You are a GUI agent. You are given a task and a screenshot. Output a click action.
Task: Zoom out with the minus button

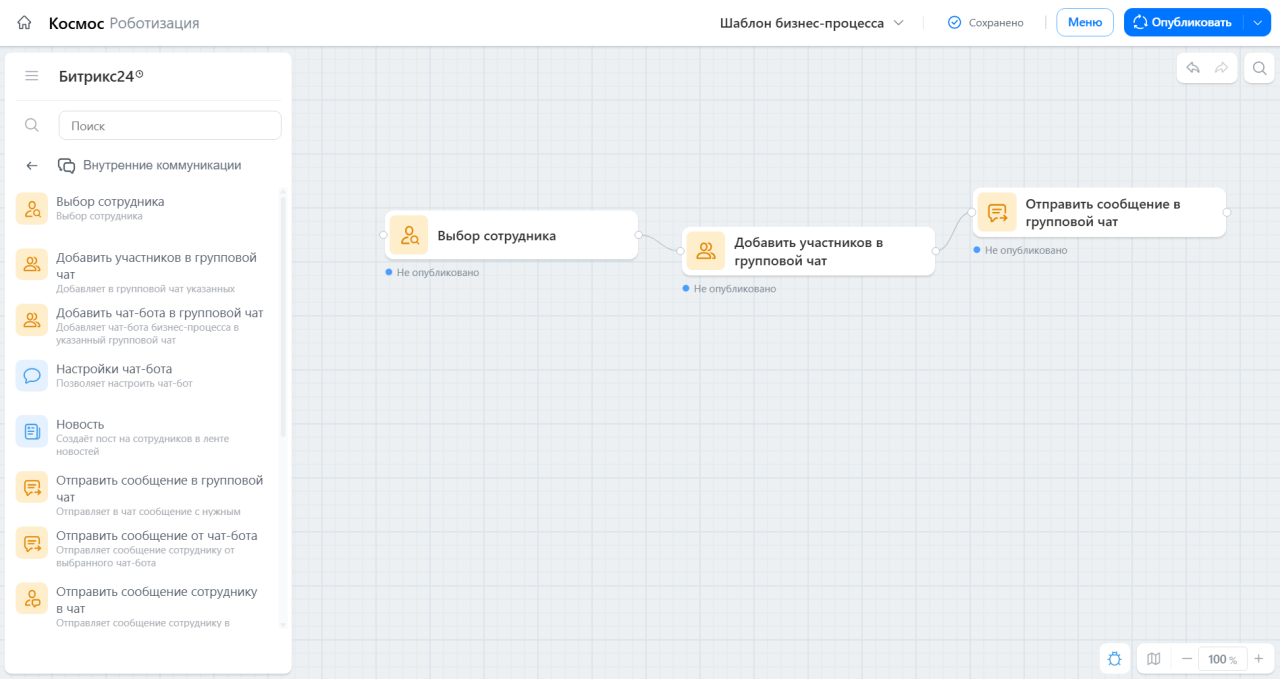click(x=1186, y=659)
